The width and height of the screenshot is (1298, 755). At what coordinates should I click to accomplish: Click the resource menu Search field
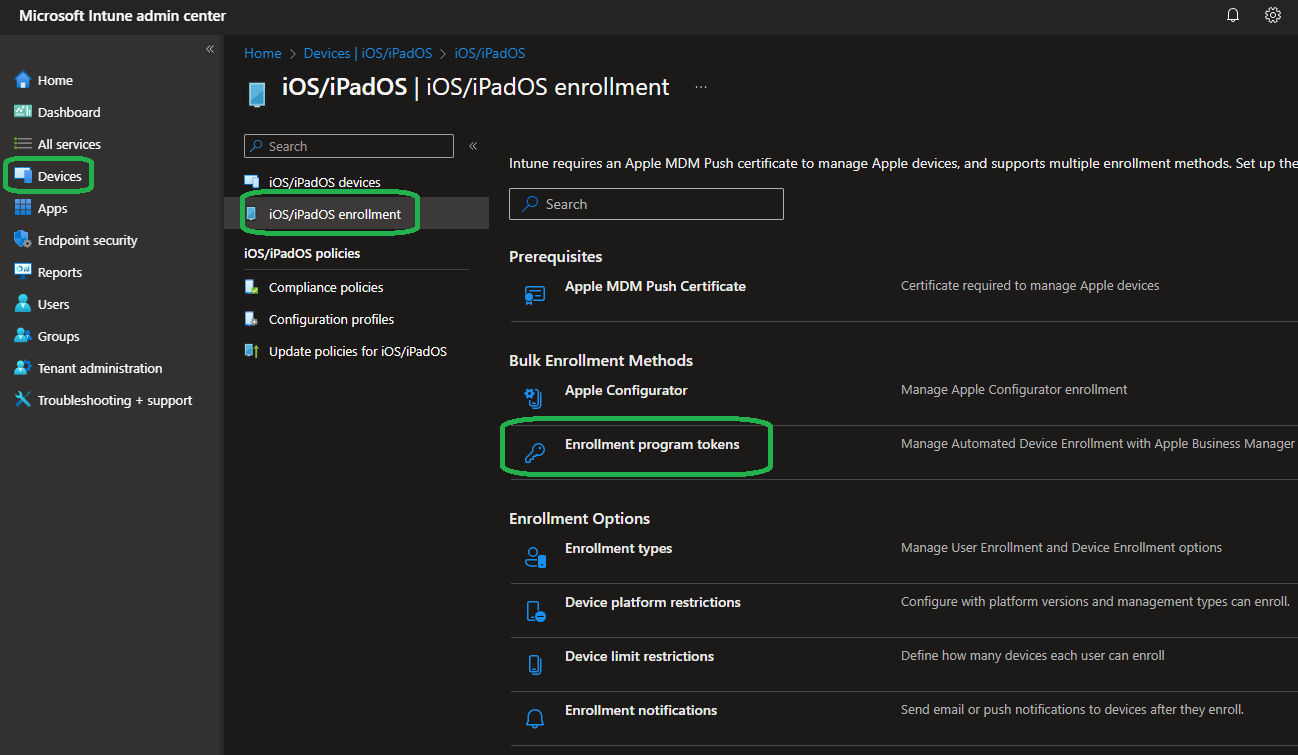(x=349, y=146)
